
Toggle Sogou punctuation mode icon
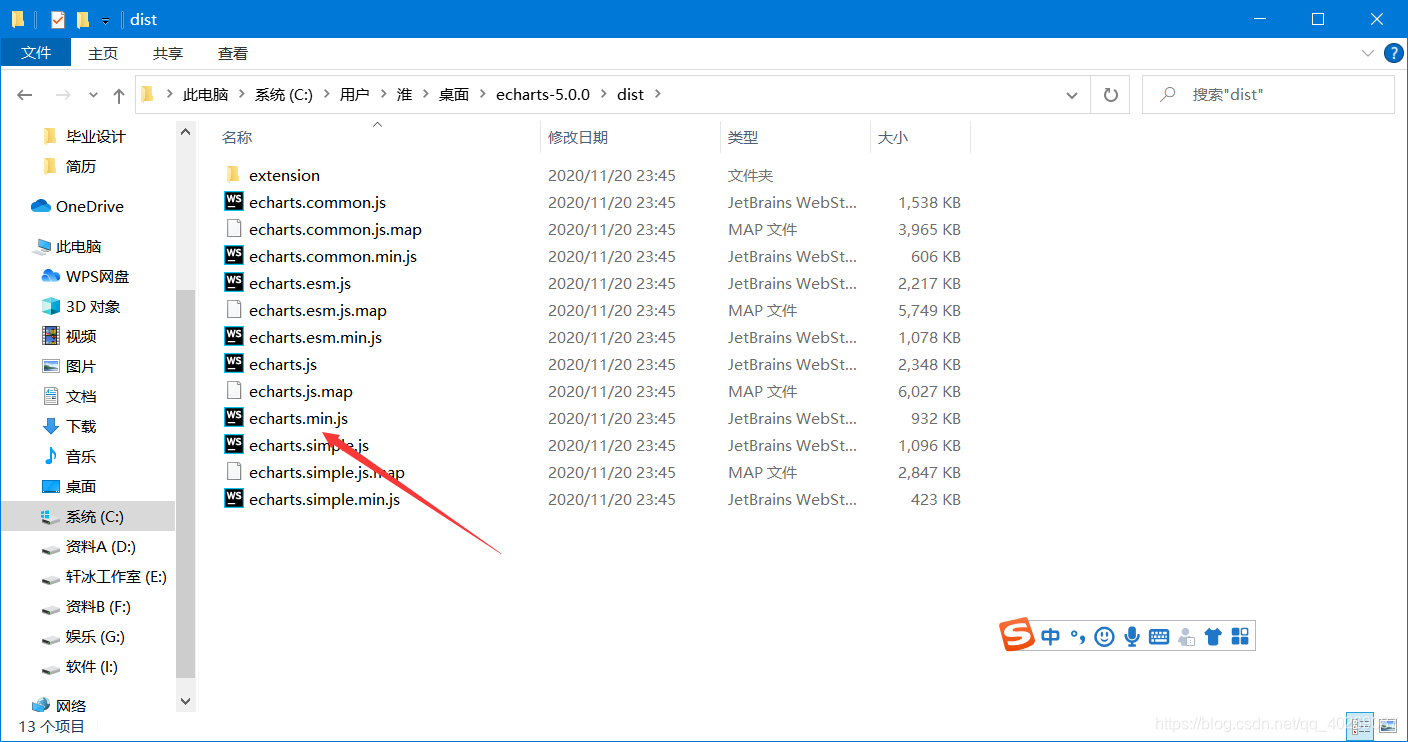pyautogui.click(x=1077, y=636)
